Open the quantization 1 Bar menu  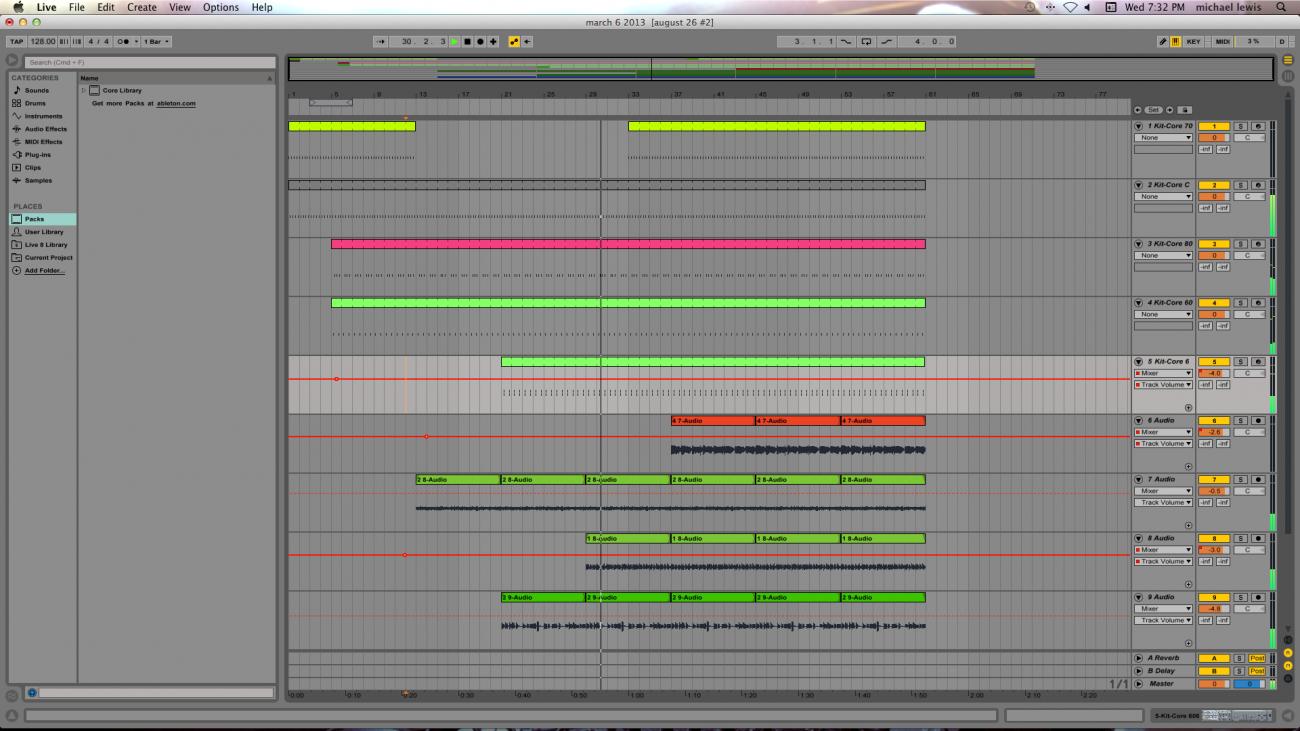157,42
